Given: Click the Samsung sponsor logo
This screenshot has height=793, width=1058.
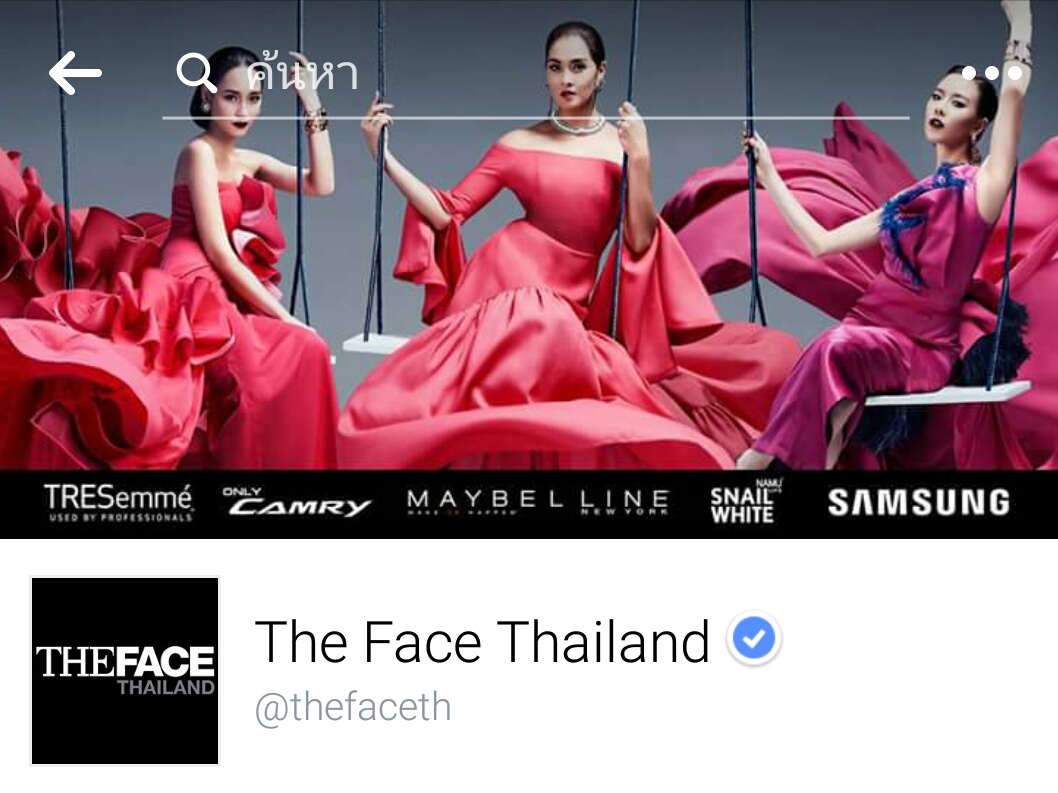Looking at the screenshot, I should [x=919, y=503].
